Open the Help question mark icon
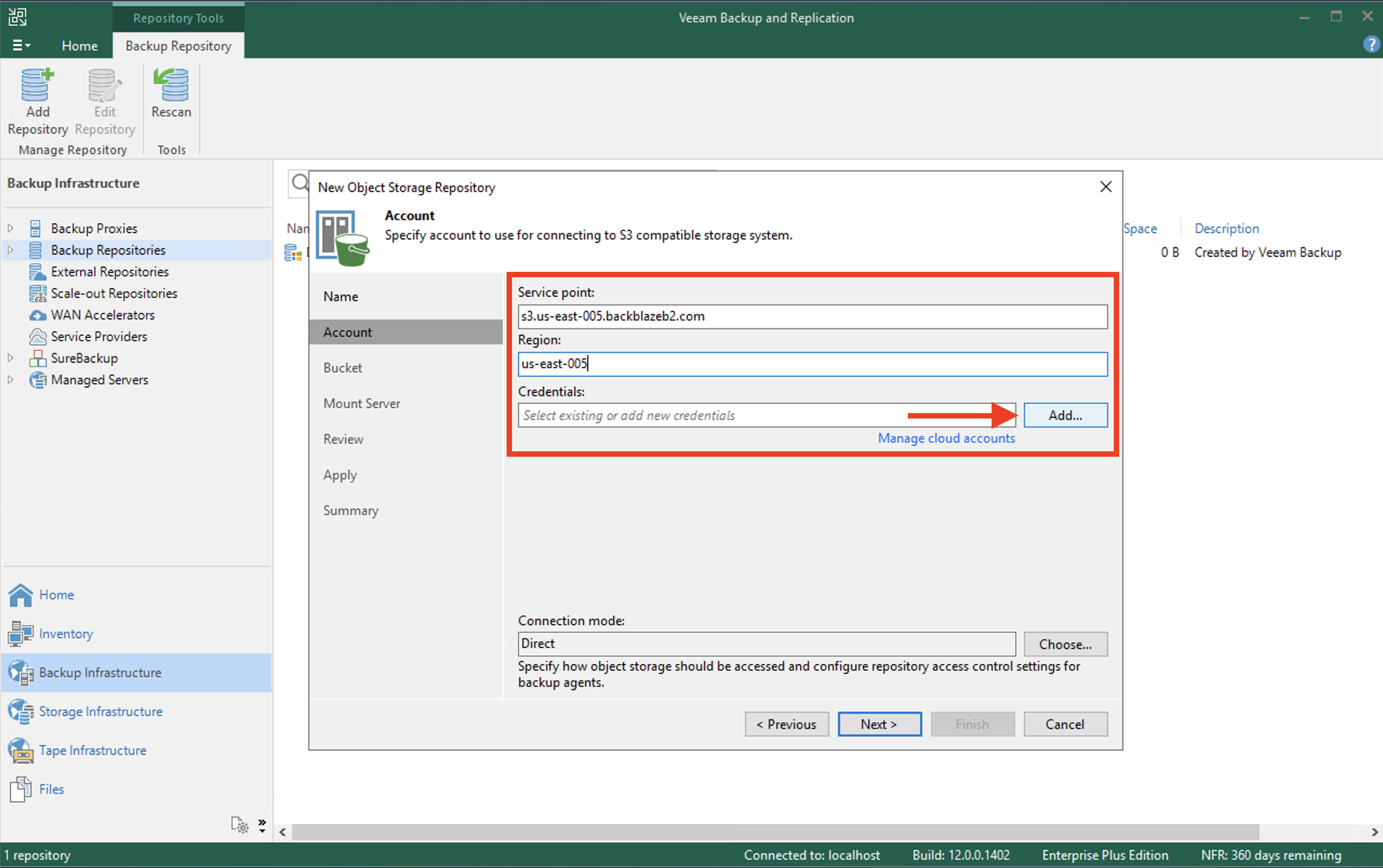 (x=1371, y=44)
